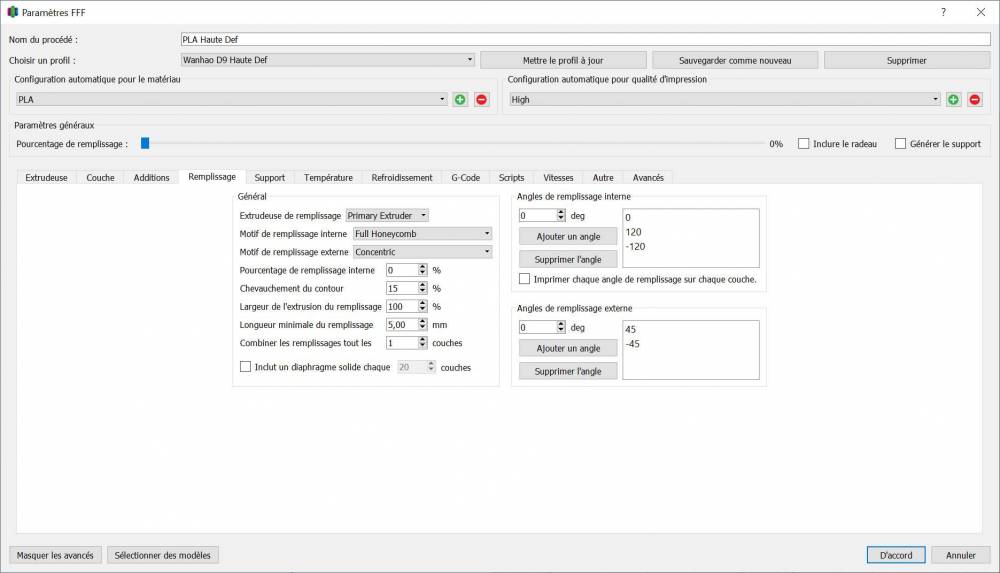Click Supprimer l'angle for internal infill
Viewport: 1000px width, 573px height.
568,259
